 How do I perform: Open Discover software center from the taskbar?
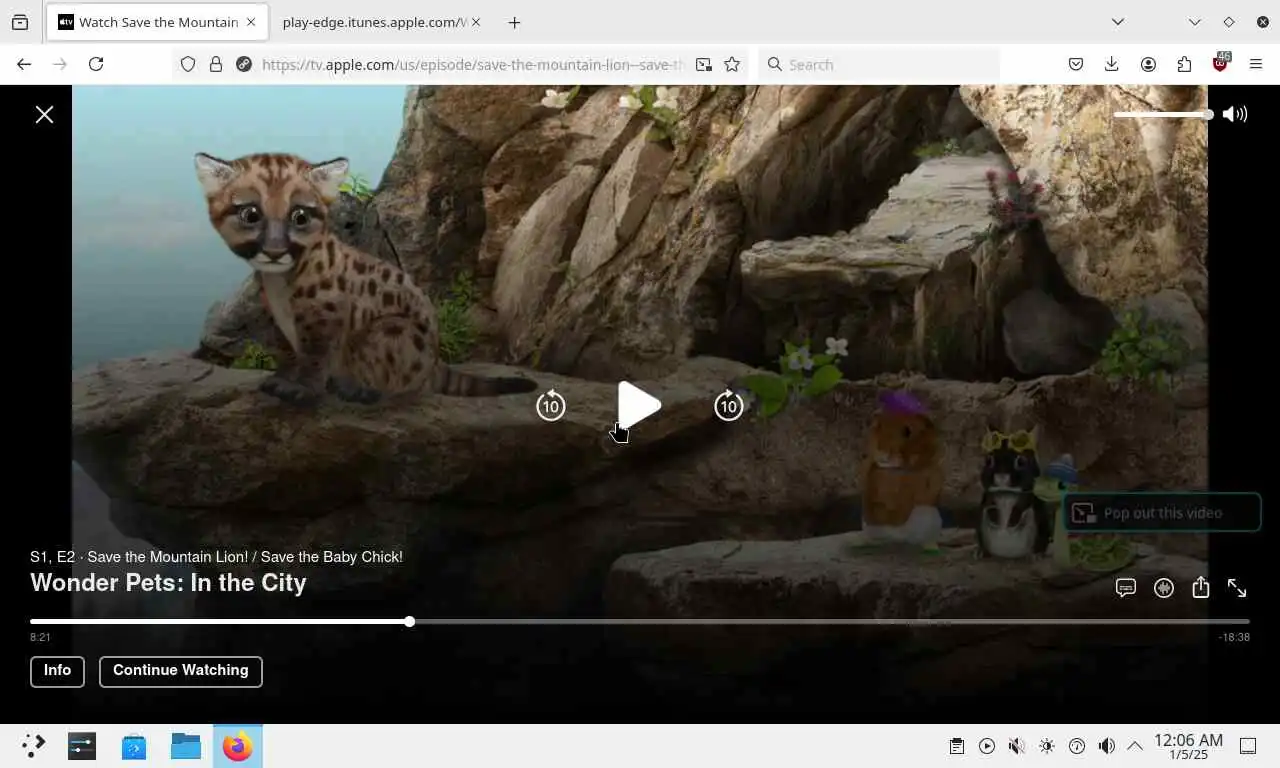pos(134,746)
